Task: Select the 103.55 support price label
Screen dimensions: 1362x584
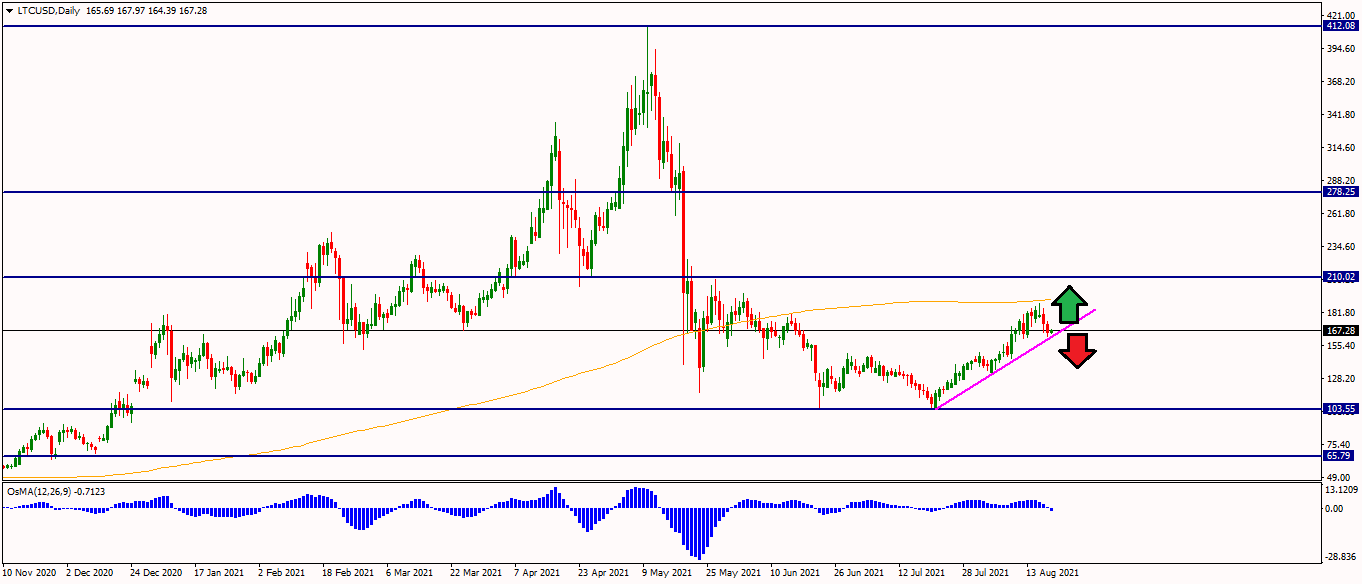Action: click(x=1340, y=409)
